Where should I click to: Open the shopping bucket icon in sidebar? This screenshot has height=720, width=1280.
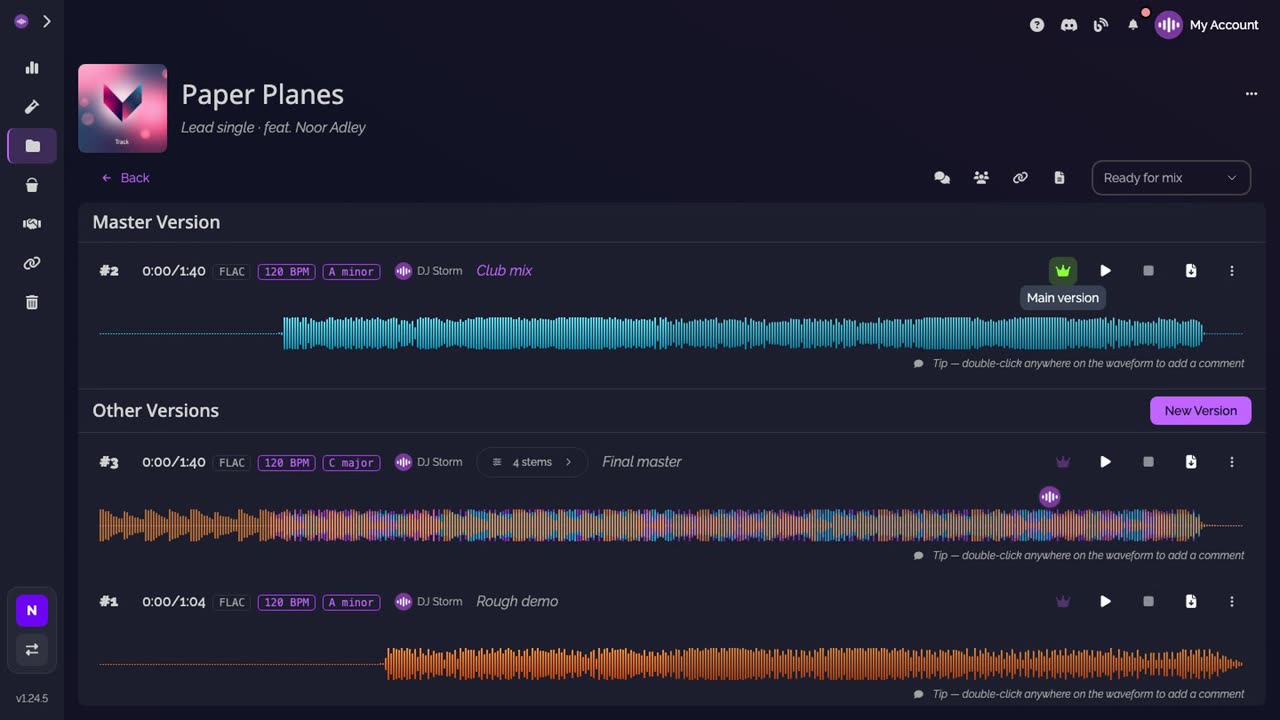(x=32, y=185)
